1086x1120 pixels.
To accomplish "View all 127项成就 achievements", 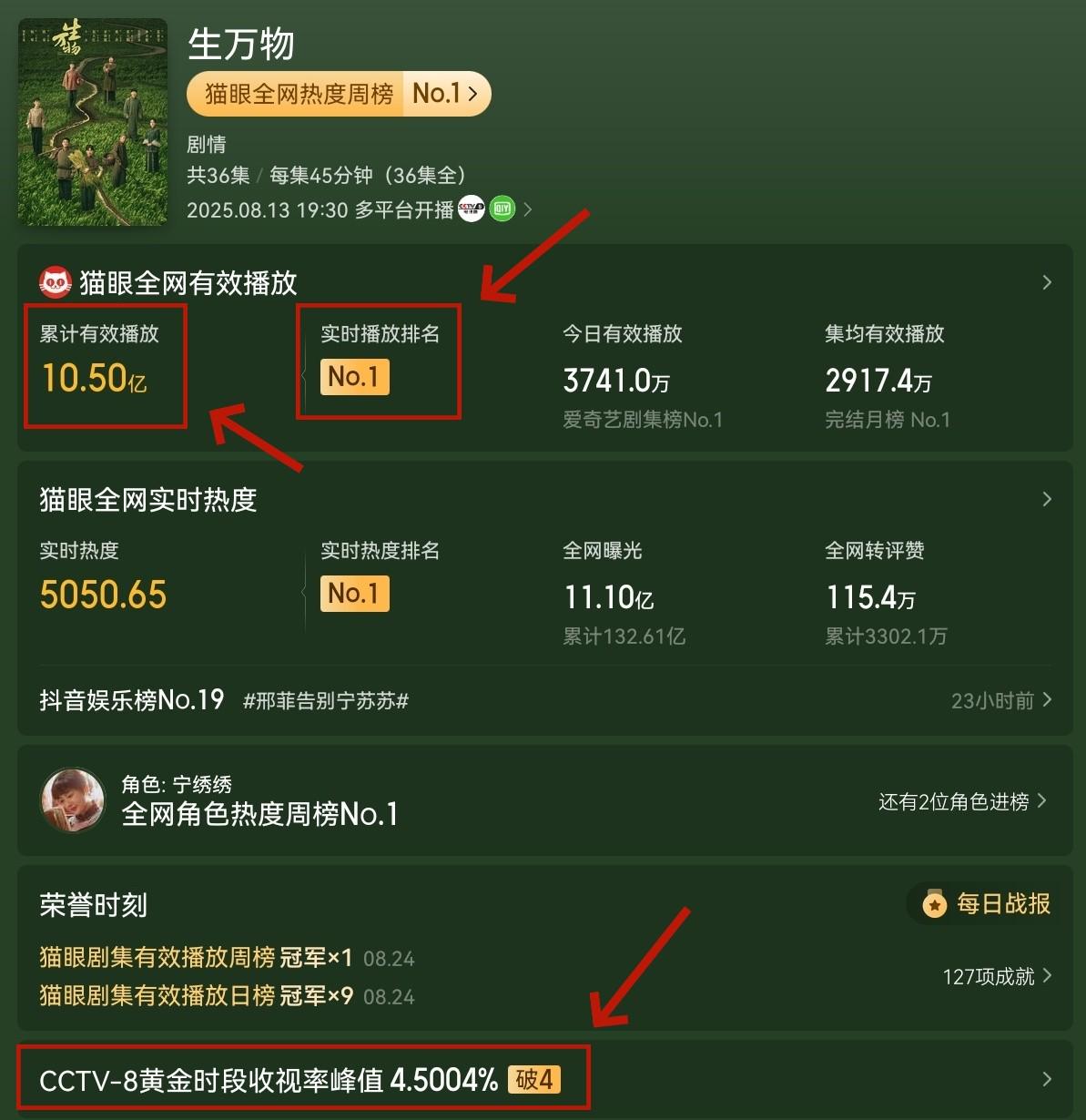I will [997, 977].
